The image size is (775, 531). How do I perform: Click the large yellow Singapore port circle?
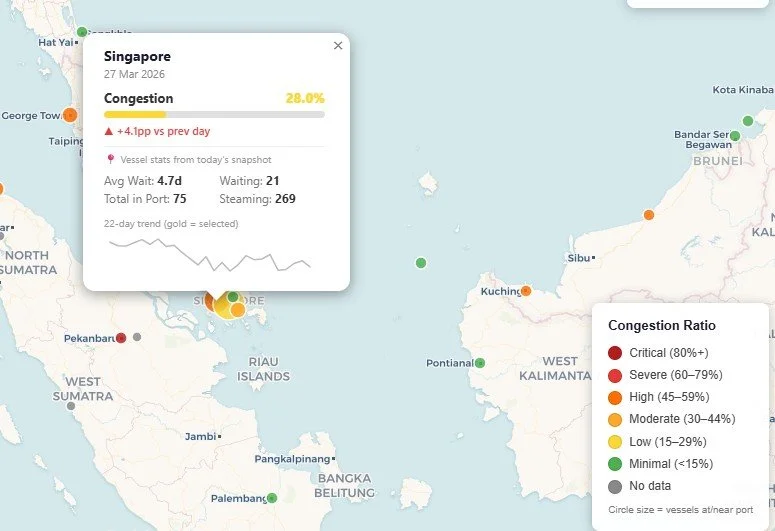[225, 308]
